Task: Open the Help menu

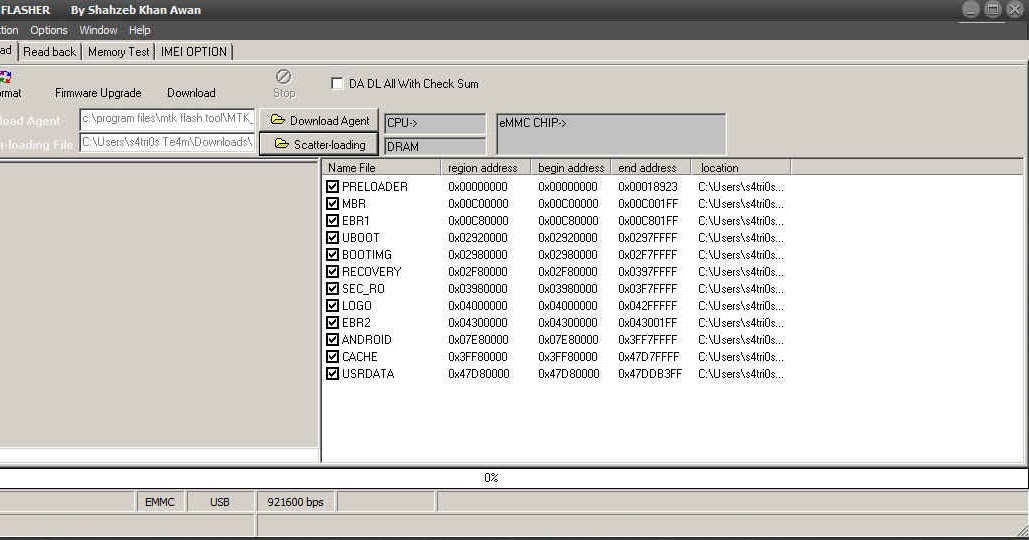Action: click(139, 30)
